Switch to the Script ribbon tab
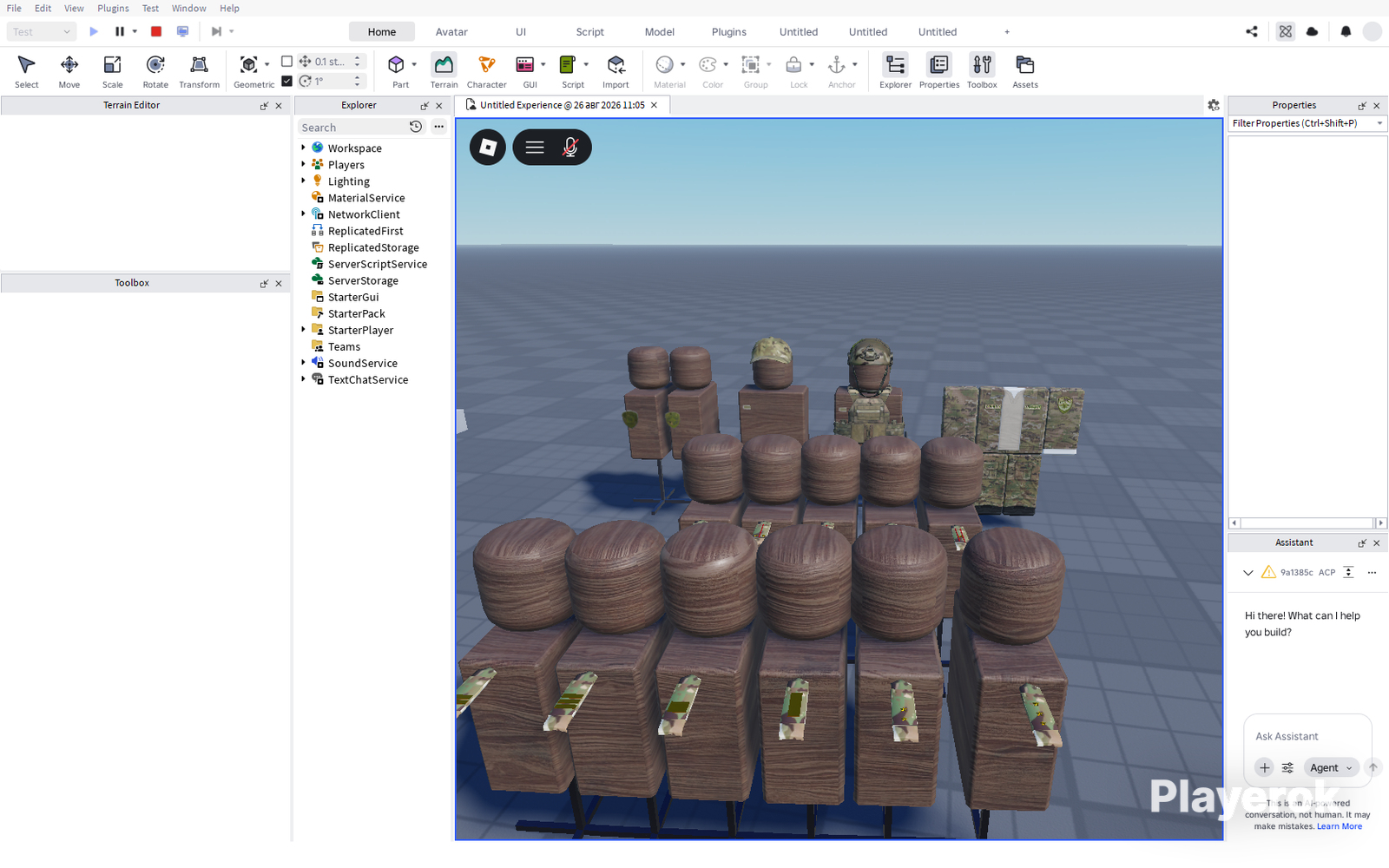The height and width of the screenshot is (868, 1389). point(590,32)
